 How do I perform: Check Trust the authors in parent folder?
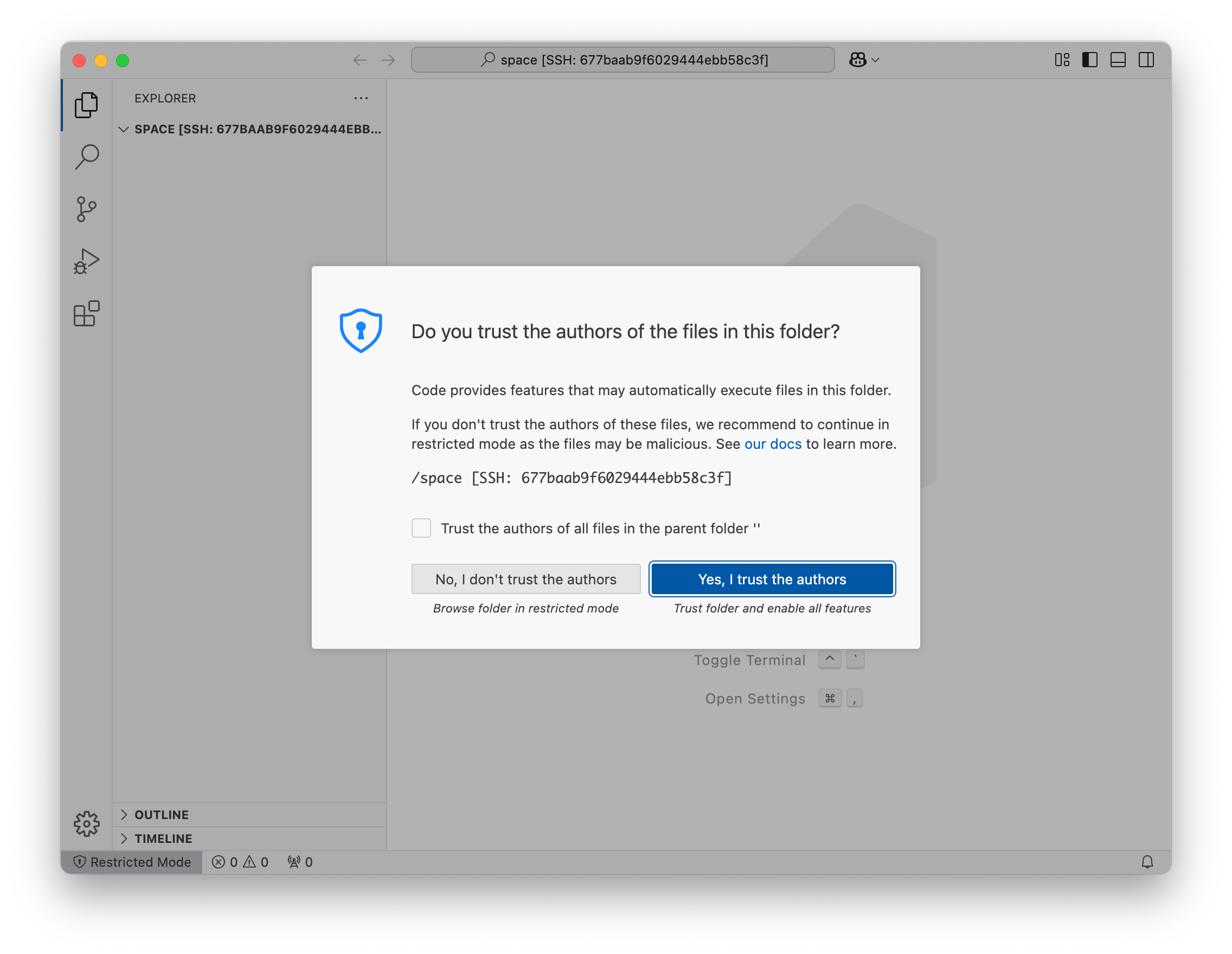click(421, 528)
